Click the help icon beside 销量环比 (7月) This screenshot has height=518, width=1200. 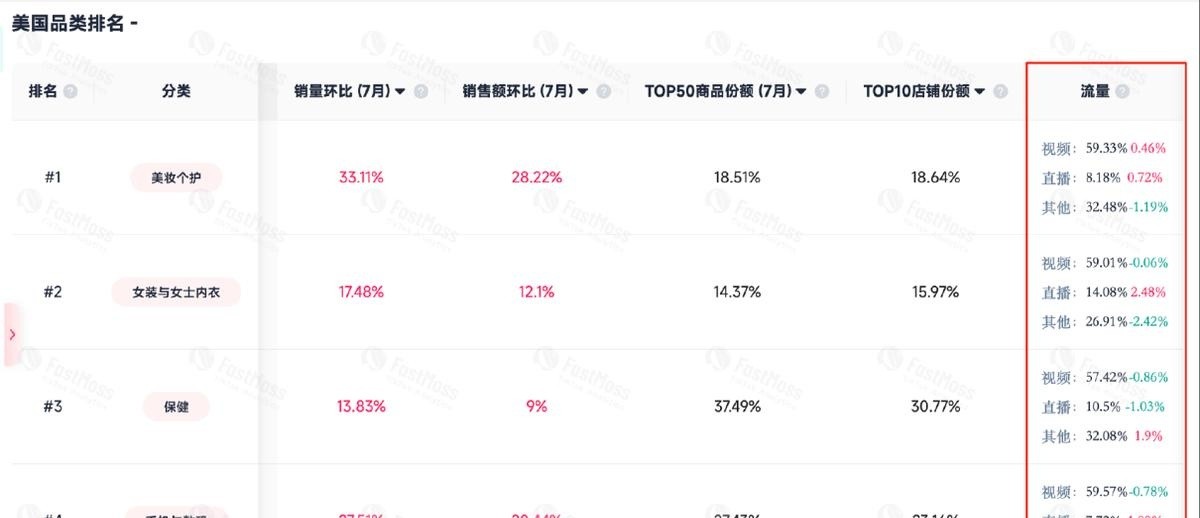[x=421, y=91]
